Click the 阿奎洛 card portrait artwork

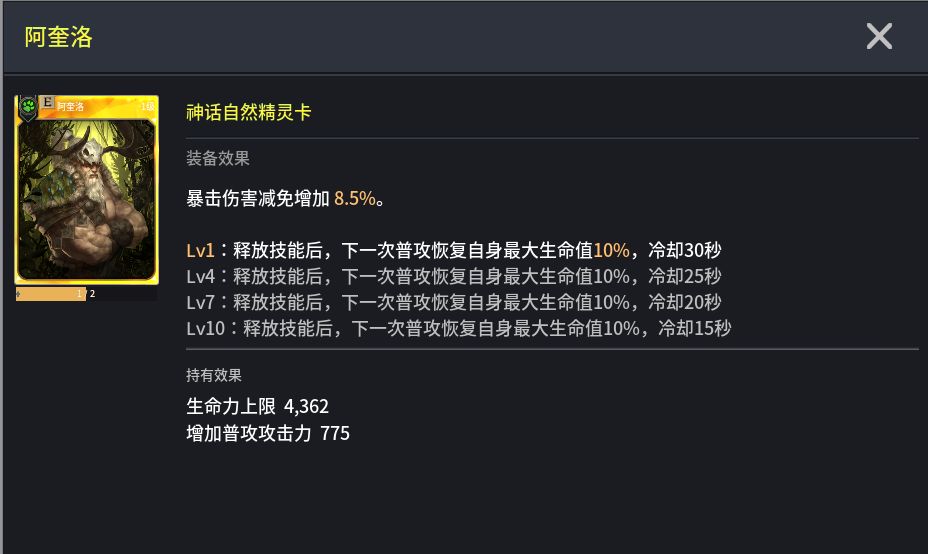pyautogui.click(x=86, y=200)
